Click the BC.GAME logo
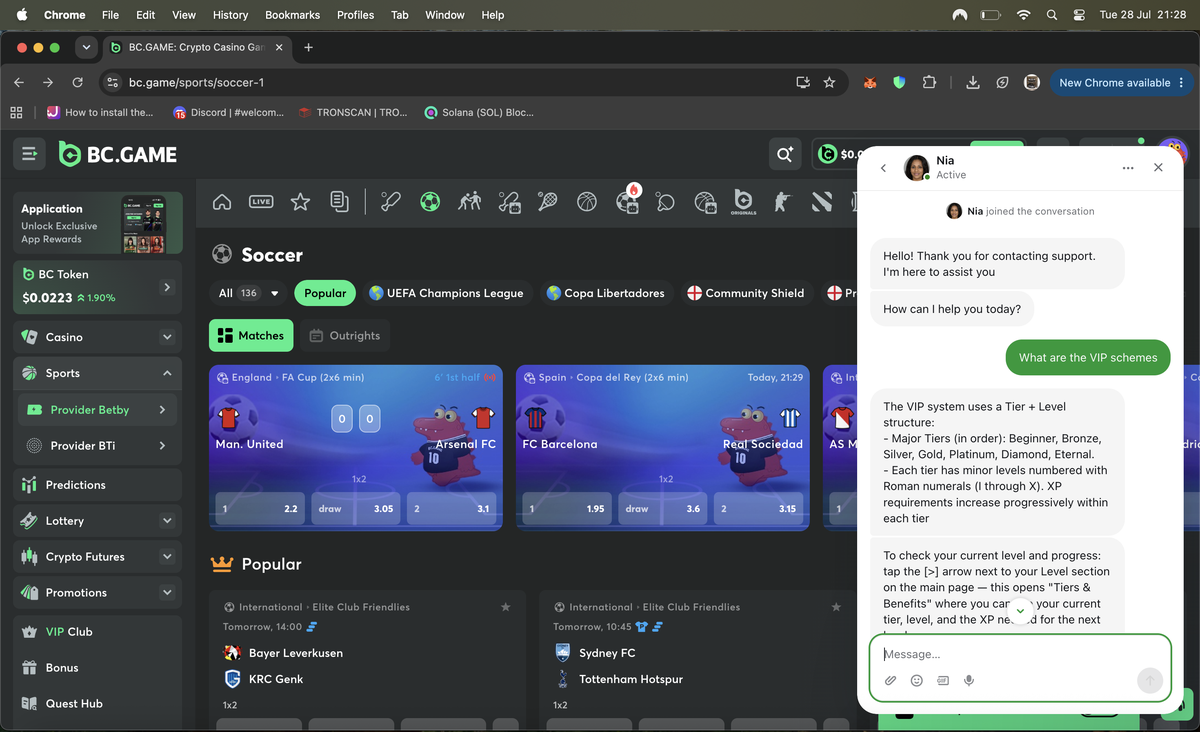This screenshot has height=732, width=1200. click(x=118, y=154)
